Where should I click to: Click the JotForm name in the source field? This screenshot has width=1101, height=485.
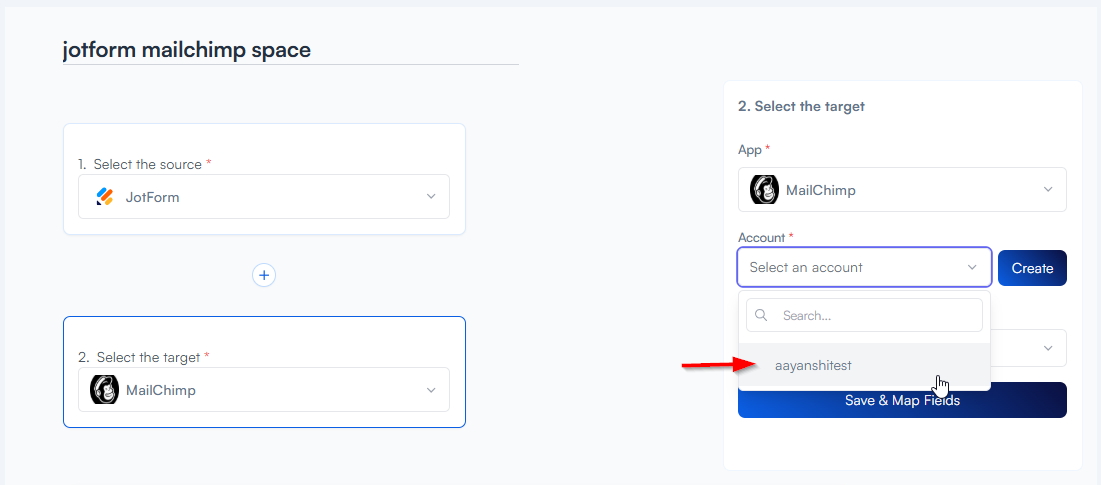[152, 197]
